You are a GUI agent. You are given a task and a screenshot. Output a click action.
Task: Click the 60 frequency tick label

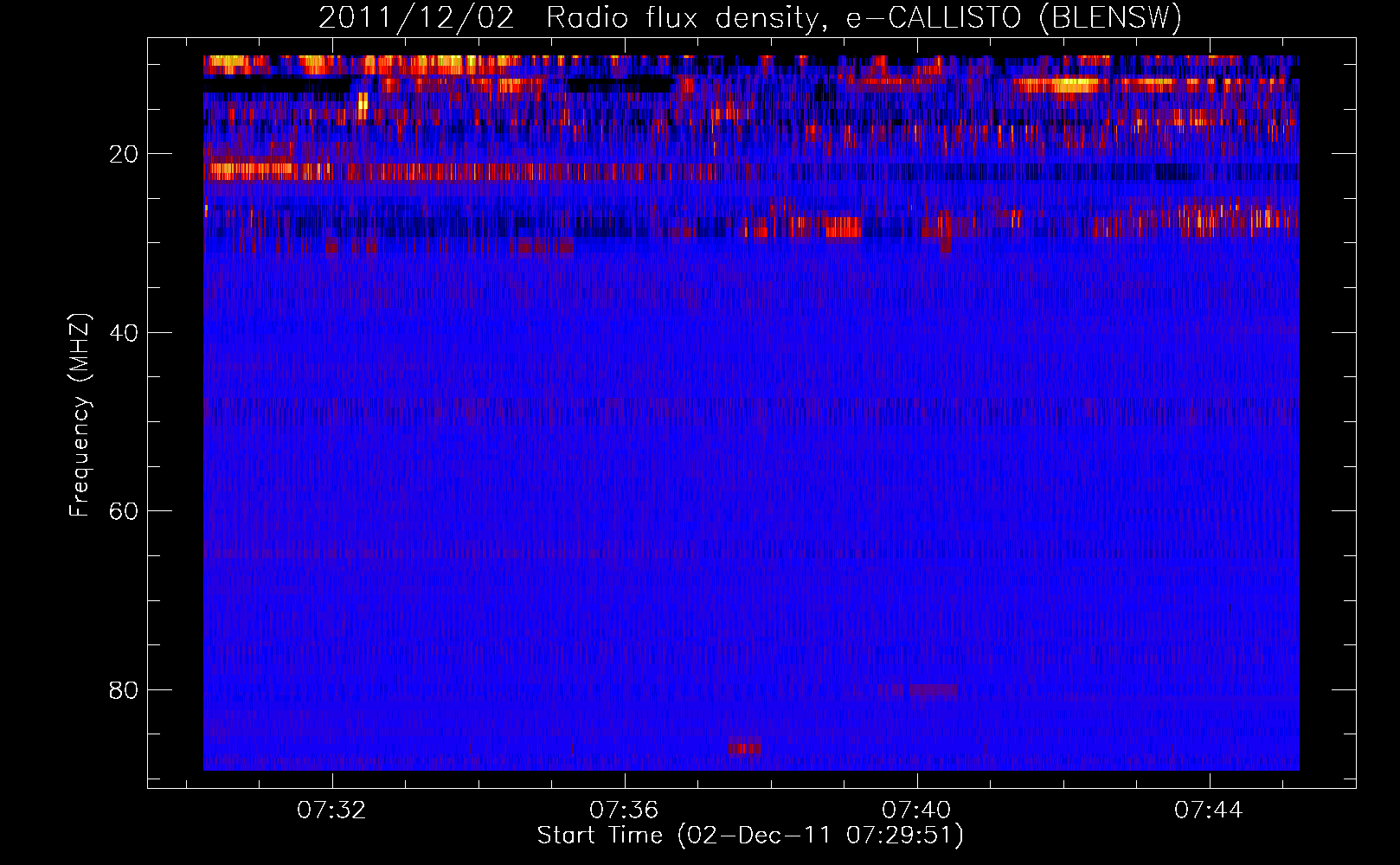[124, 511]
